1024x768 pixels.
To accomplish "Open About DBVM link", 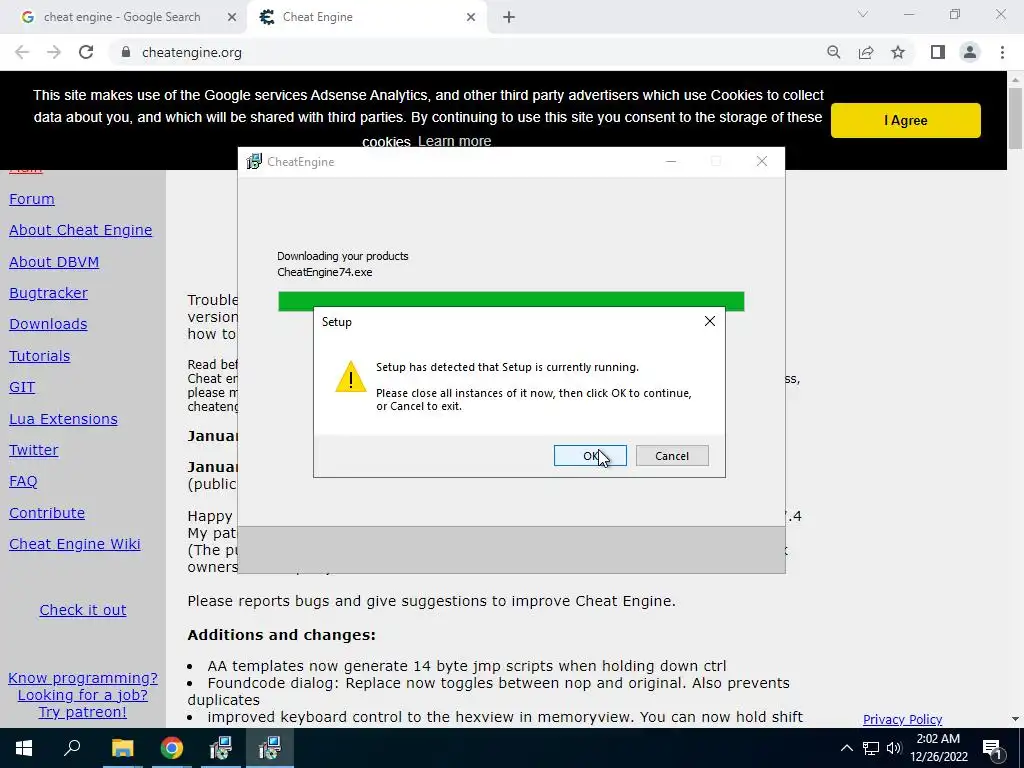I will point(54,262).
